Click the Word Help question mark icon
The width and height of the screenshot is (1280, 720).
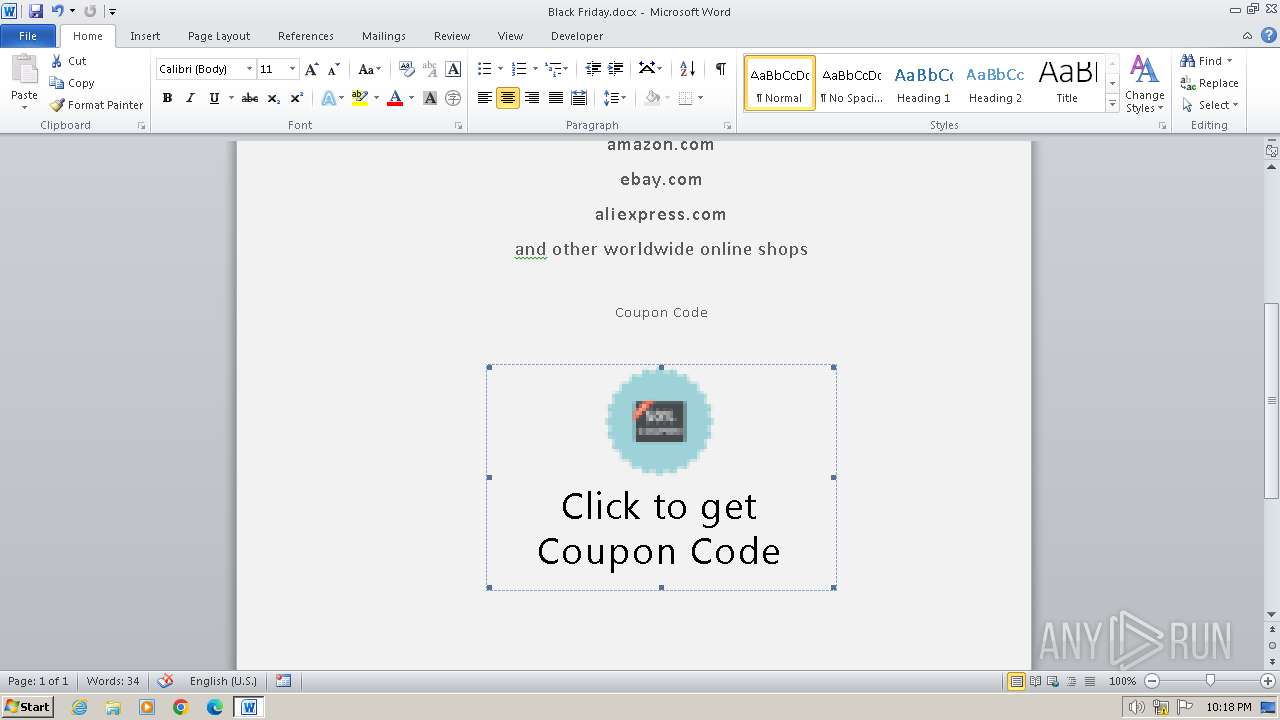(x=1270, y=33)
